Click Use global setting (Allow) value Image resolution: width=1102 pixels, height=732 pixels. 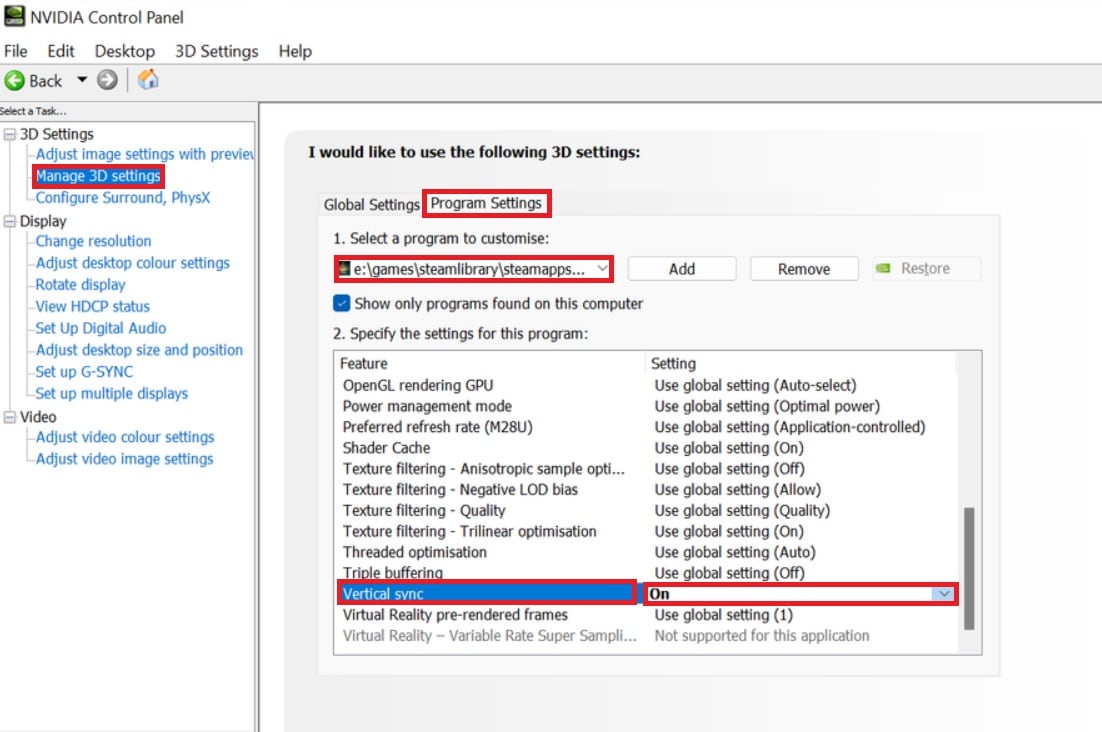pyautogui.click(x=738, y=490)
